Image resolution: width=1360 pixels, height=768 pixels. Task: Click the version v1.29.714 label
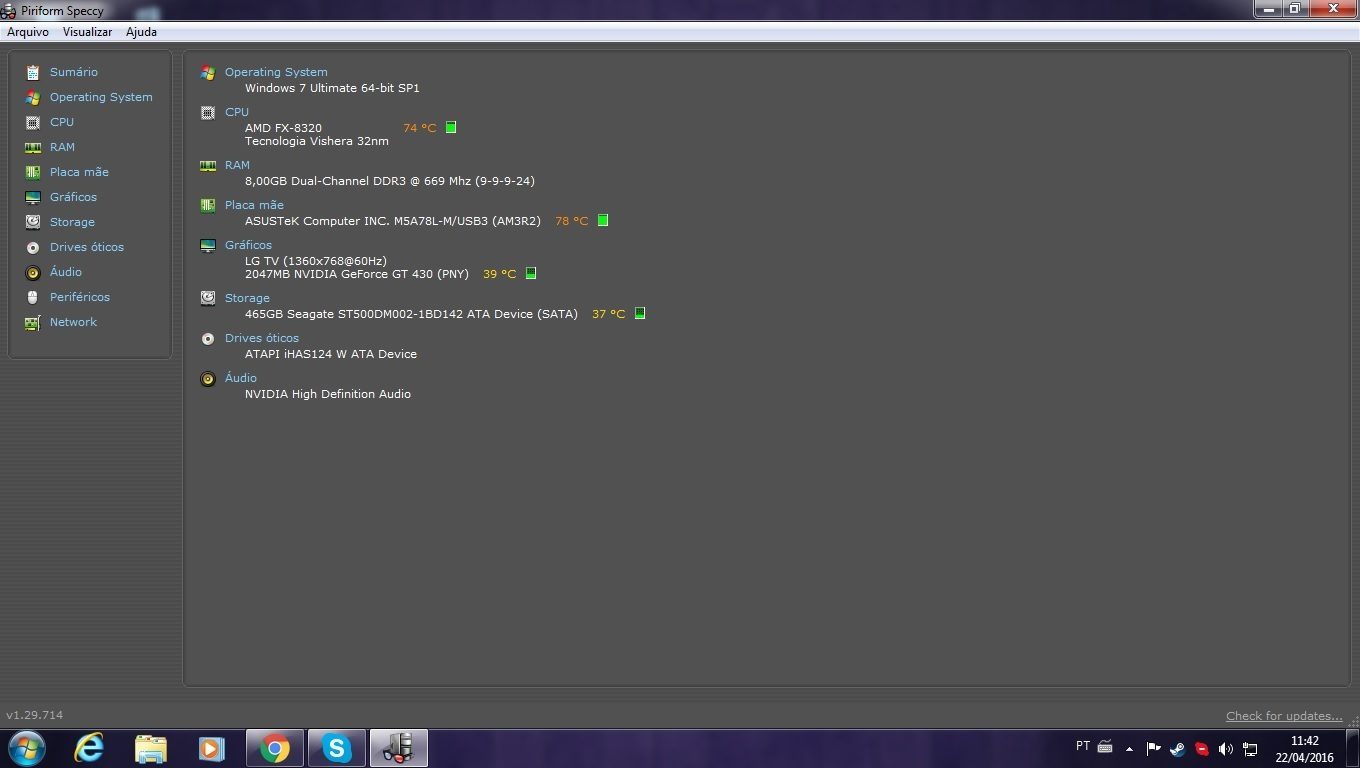pyautogui.click(x=35, y=715)
